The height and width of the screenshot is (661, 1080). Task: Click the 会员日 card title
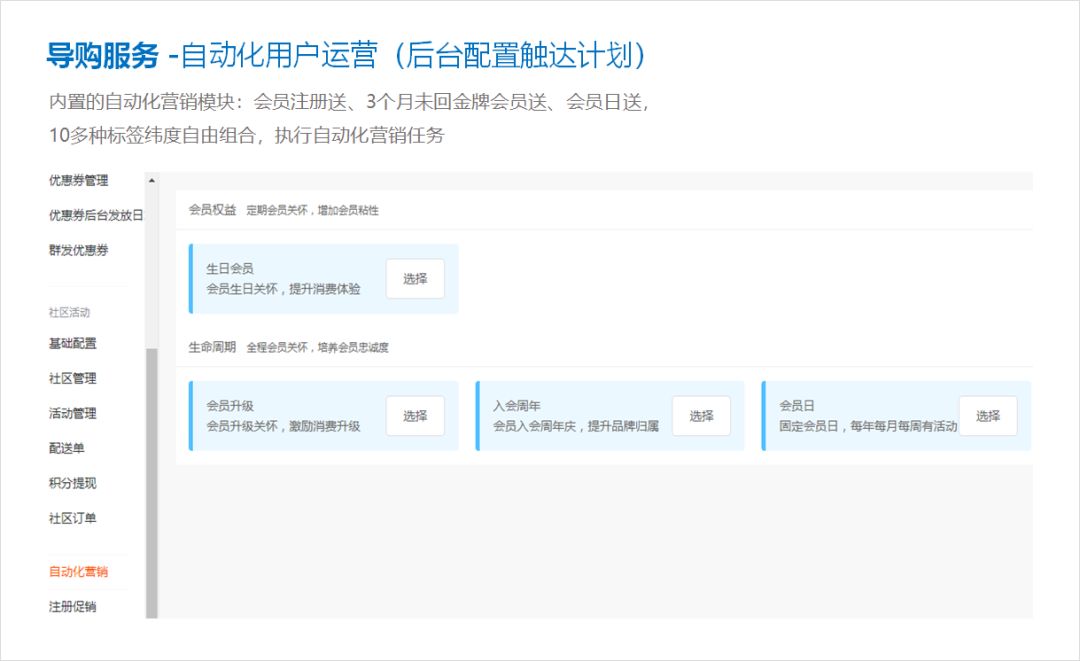point(797,406)
